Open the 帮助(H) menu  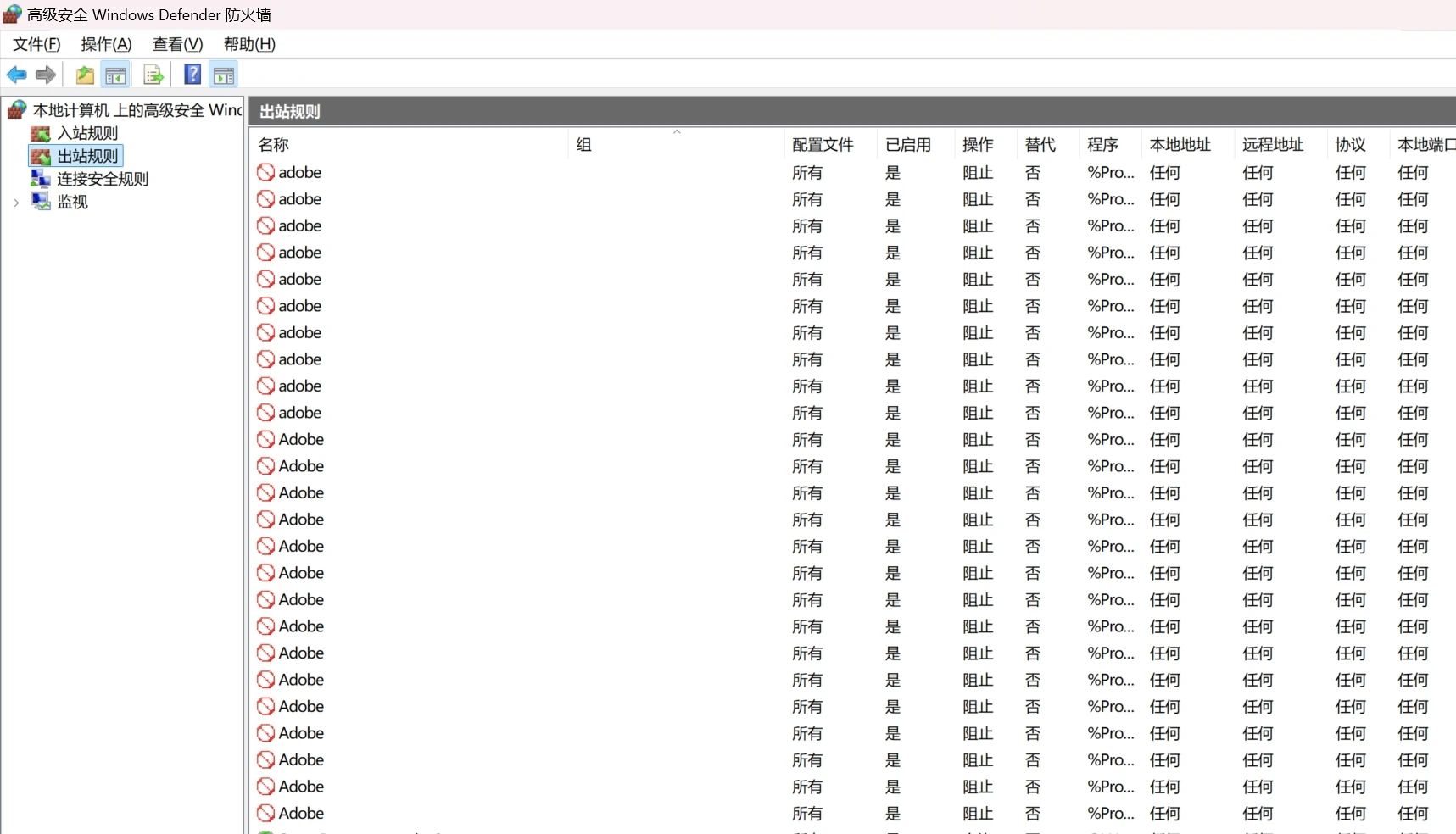[249, 44]
